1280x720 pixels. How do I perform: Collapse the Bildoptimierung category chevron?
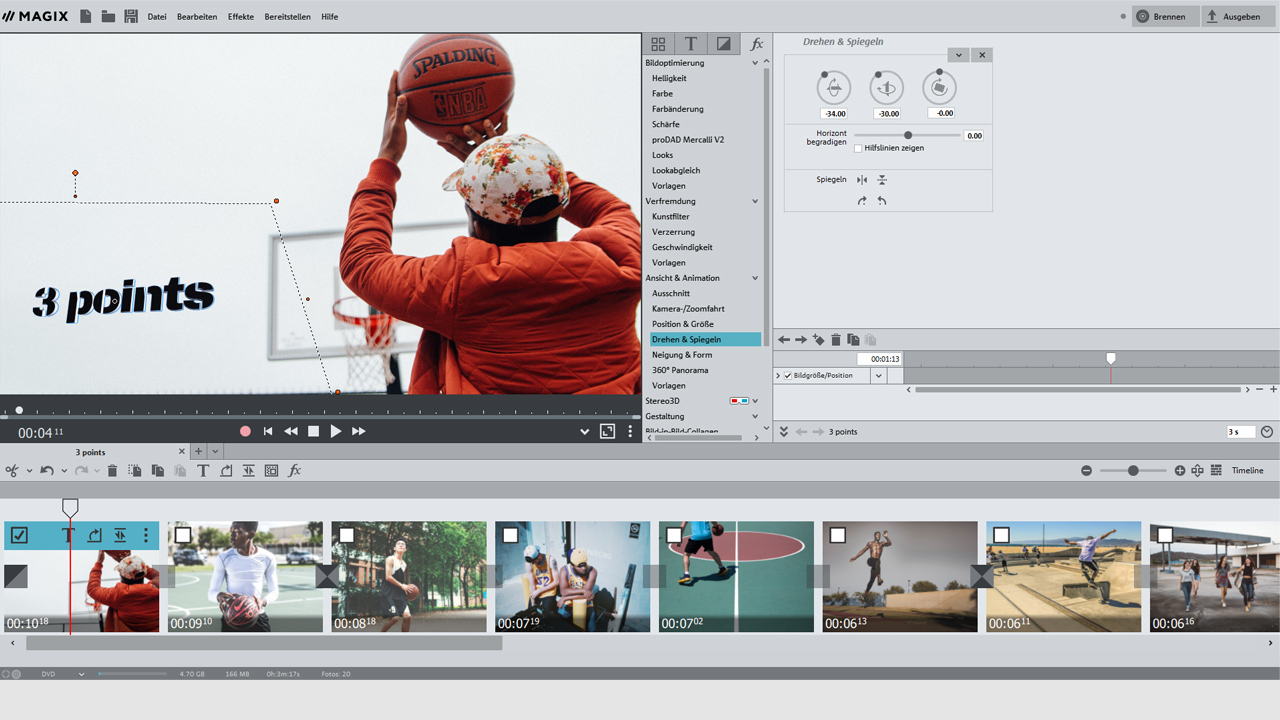(x=755, y=62)
